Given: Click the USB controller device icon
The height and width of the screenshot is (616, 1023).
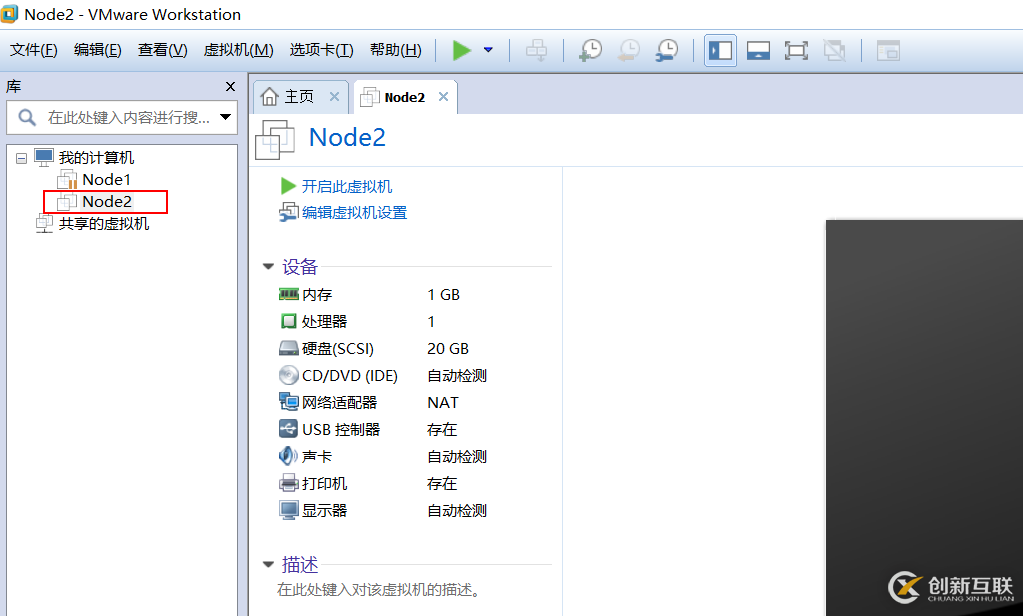Looking at the screenshot, I should coord(289,429).
